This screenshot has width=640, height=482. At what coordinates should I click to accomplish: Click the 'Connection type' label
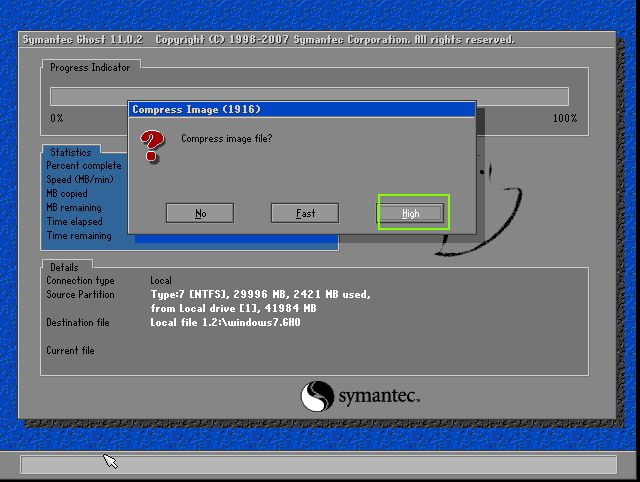(x=80, y=281)
